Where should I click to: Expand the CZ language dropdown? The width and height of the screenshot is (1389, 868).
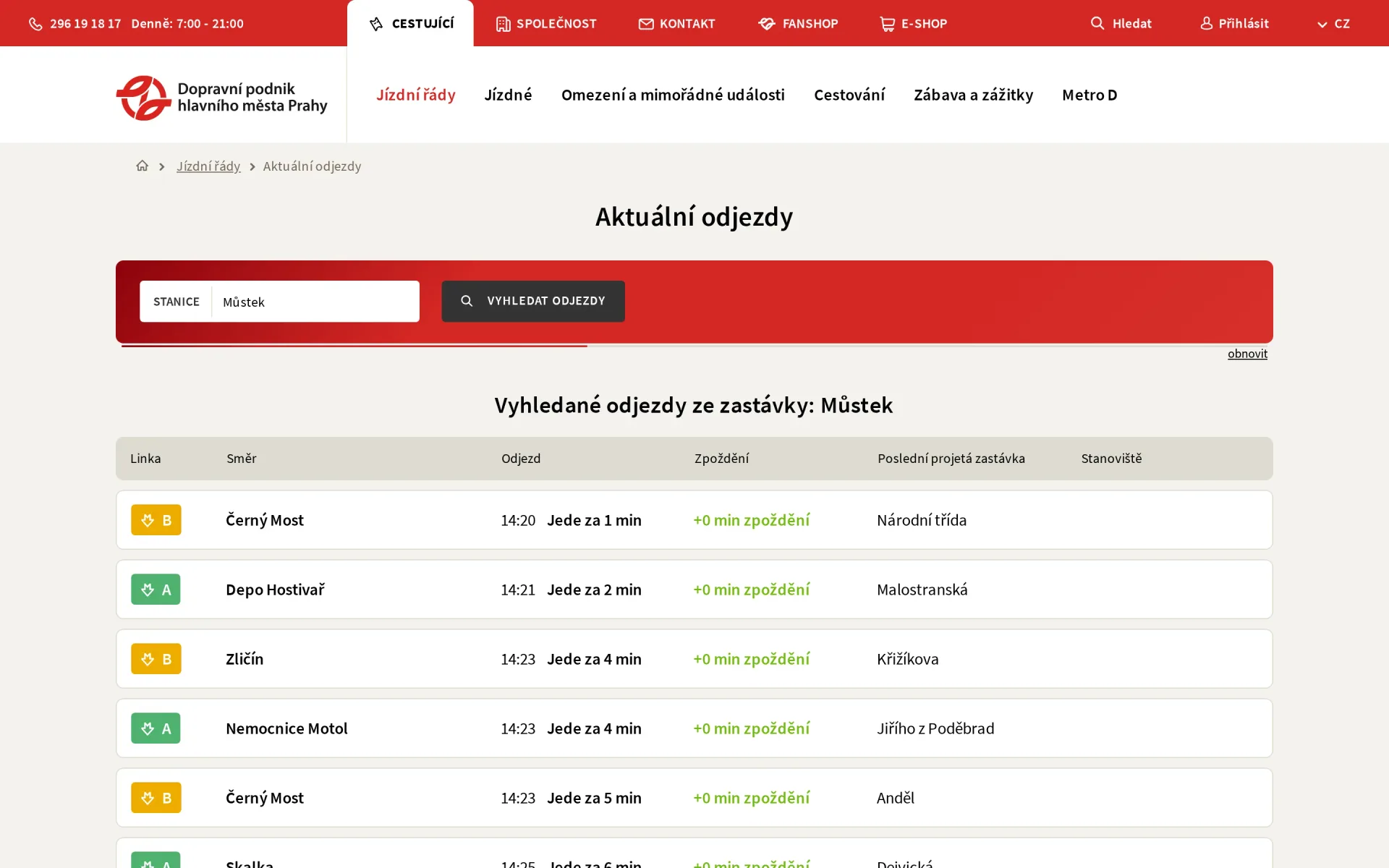tap(1333, 23)
